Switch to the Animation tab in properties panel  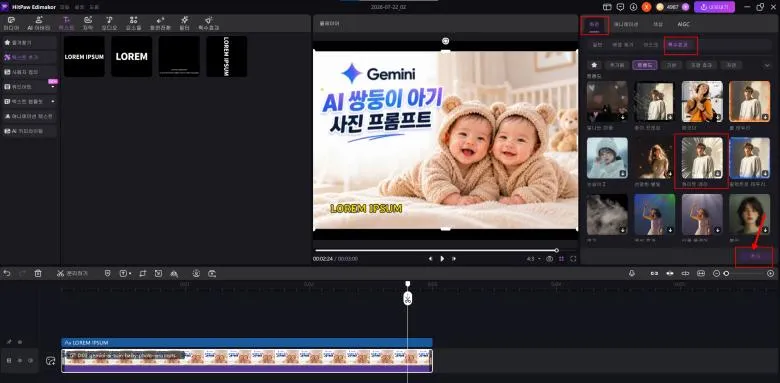click(625, 24)
